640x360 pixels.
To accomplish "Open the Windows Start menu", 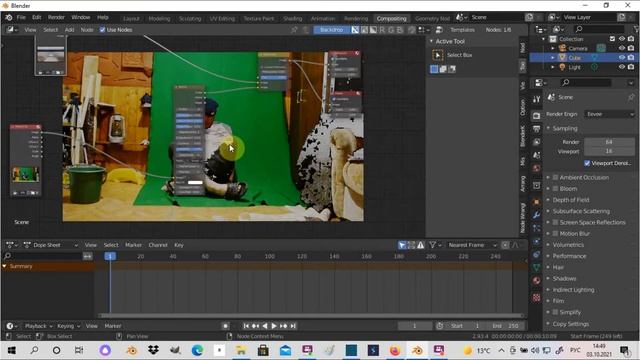I will pos(11,350).
